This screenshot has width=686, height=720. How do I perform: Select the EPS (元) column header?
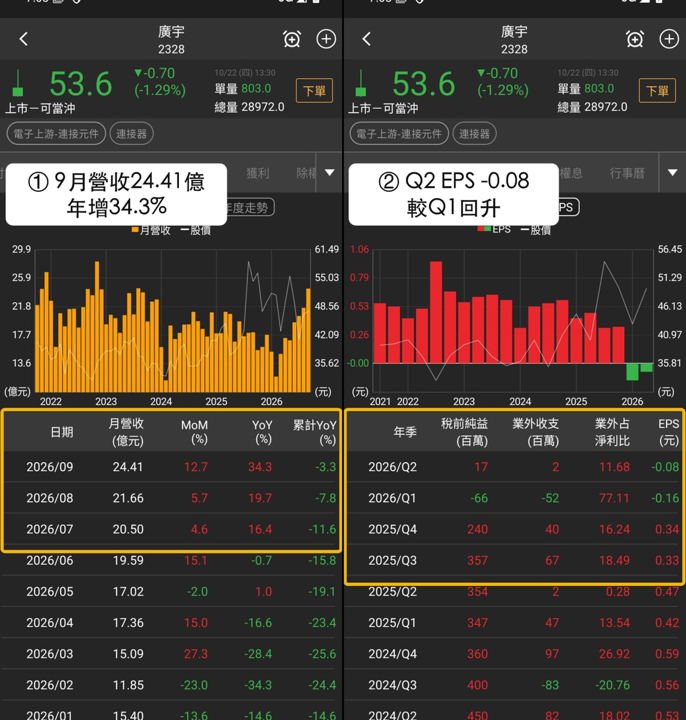669,432
